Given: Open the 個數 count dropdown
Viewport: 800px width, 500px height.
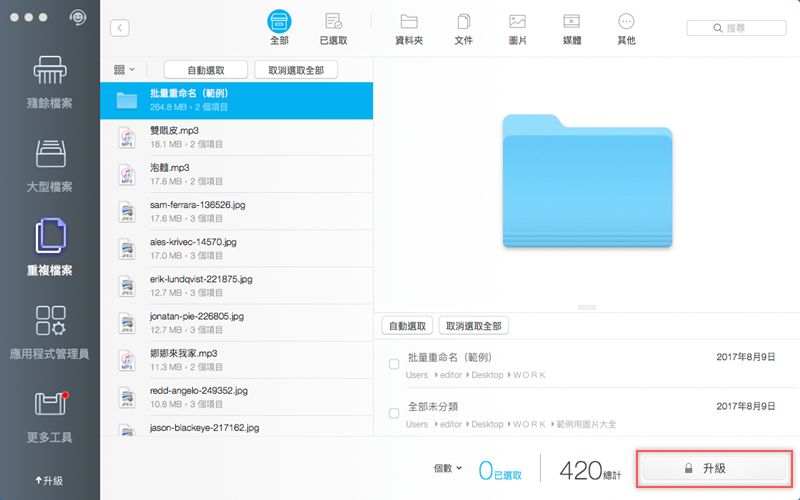Looking at the screenshot, I should pos(448,468).
